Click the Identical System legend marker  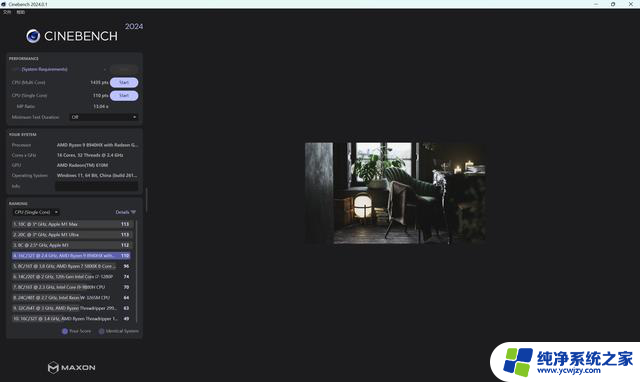coord(101,331)
